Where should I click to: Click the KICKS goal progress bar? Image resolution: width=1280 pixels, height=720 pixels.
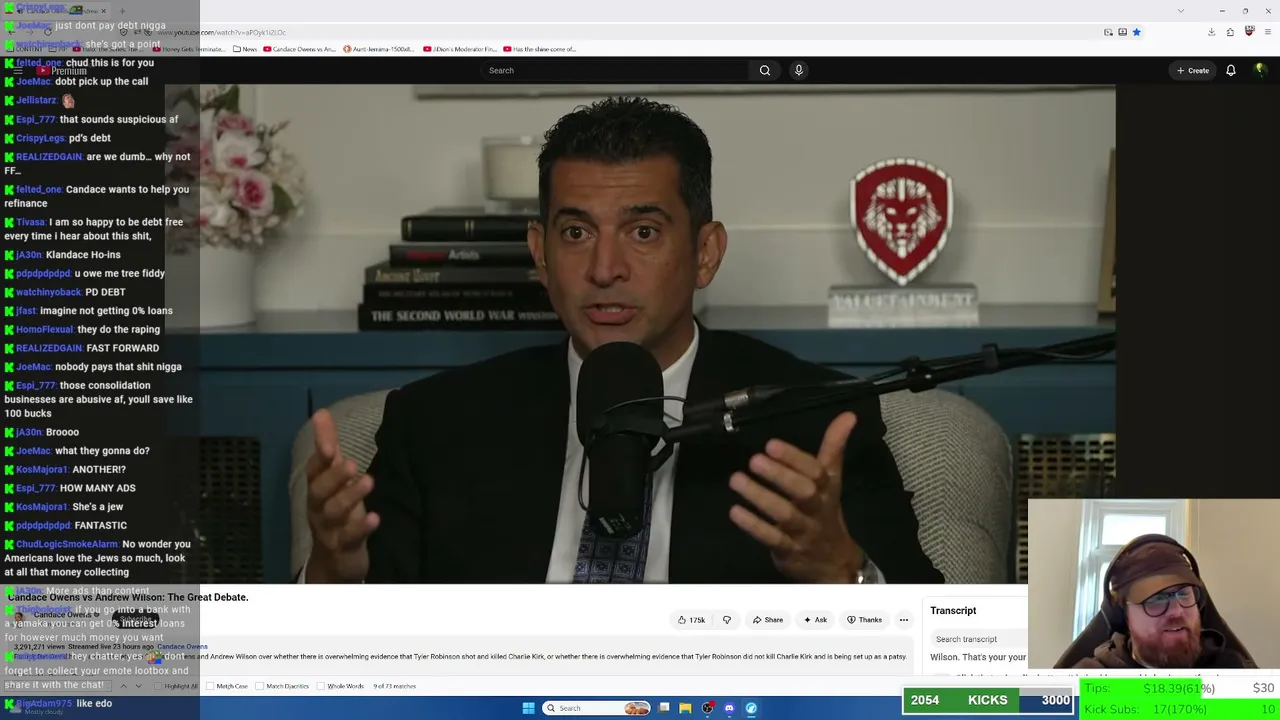click(988, 700)
